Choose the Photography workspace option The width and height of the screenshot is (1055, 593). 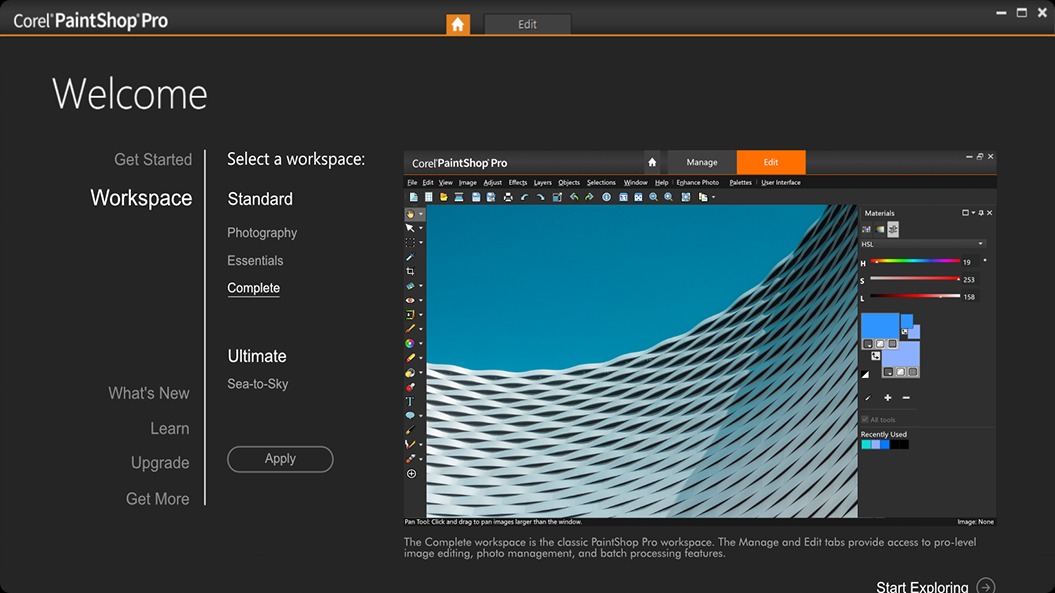[x=262, y=233]
